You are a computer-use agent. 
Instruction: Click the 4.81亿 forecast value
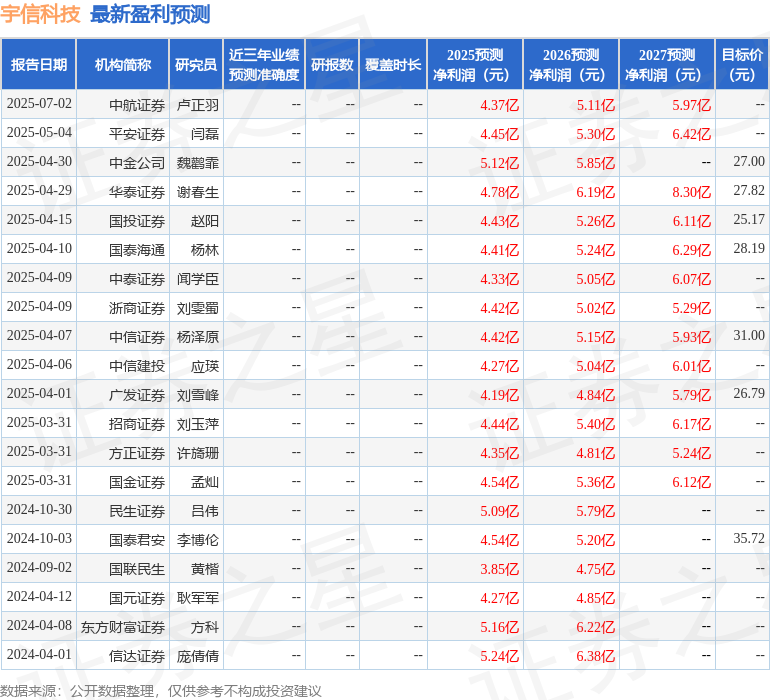click(596, 453)
